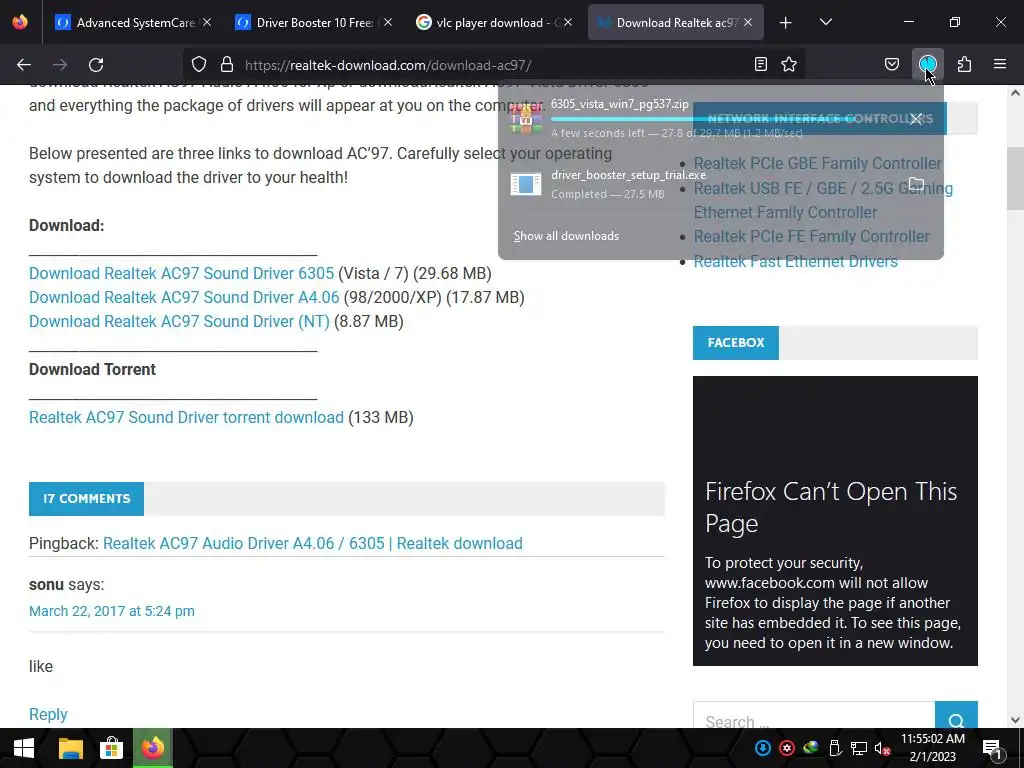Open Realtek PCIe GBE Family Controller link
1024x768 pixels.
818,163
